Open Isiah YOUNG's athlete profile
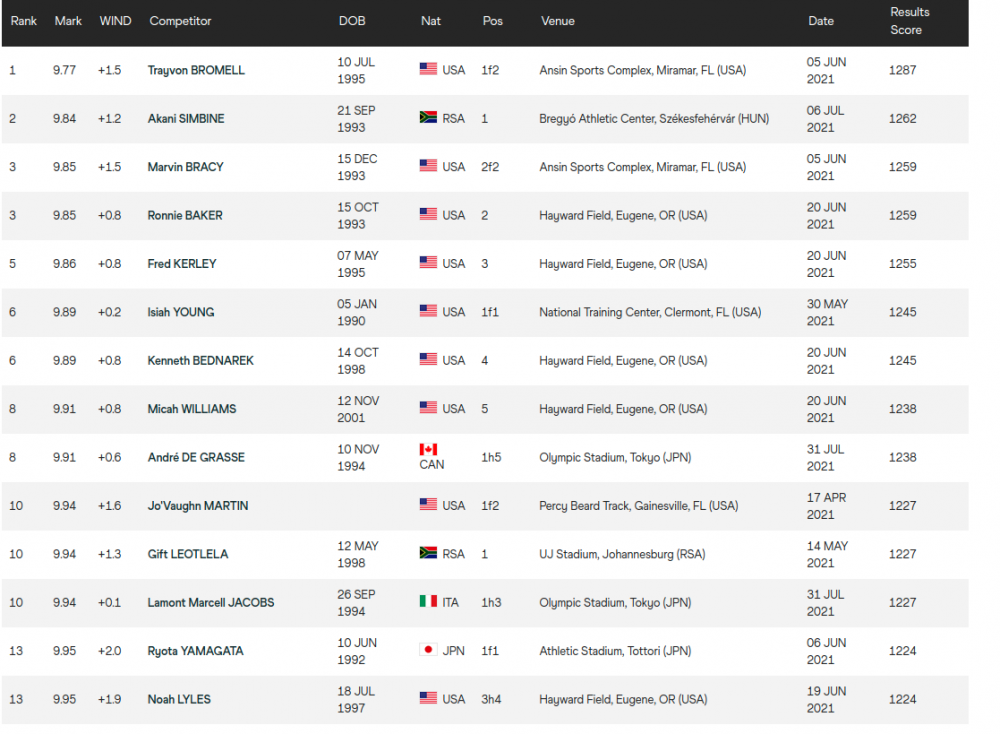The height and width of the screenshot is (734, 1000). pyautogui.click(x=180, y=312)
